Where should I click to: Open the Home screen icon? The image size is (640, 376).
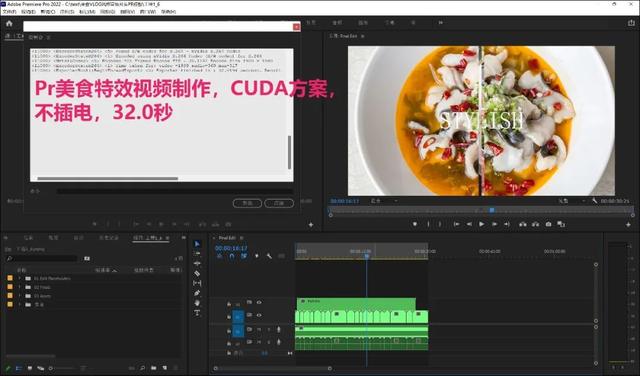(9, 23)
